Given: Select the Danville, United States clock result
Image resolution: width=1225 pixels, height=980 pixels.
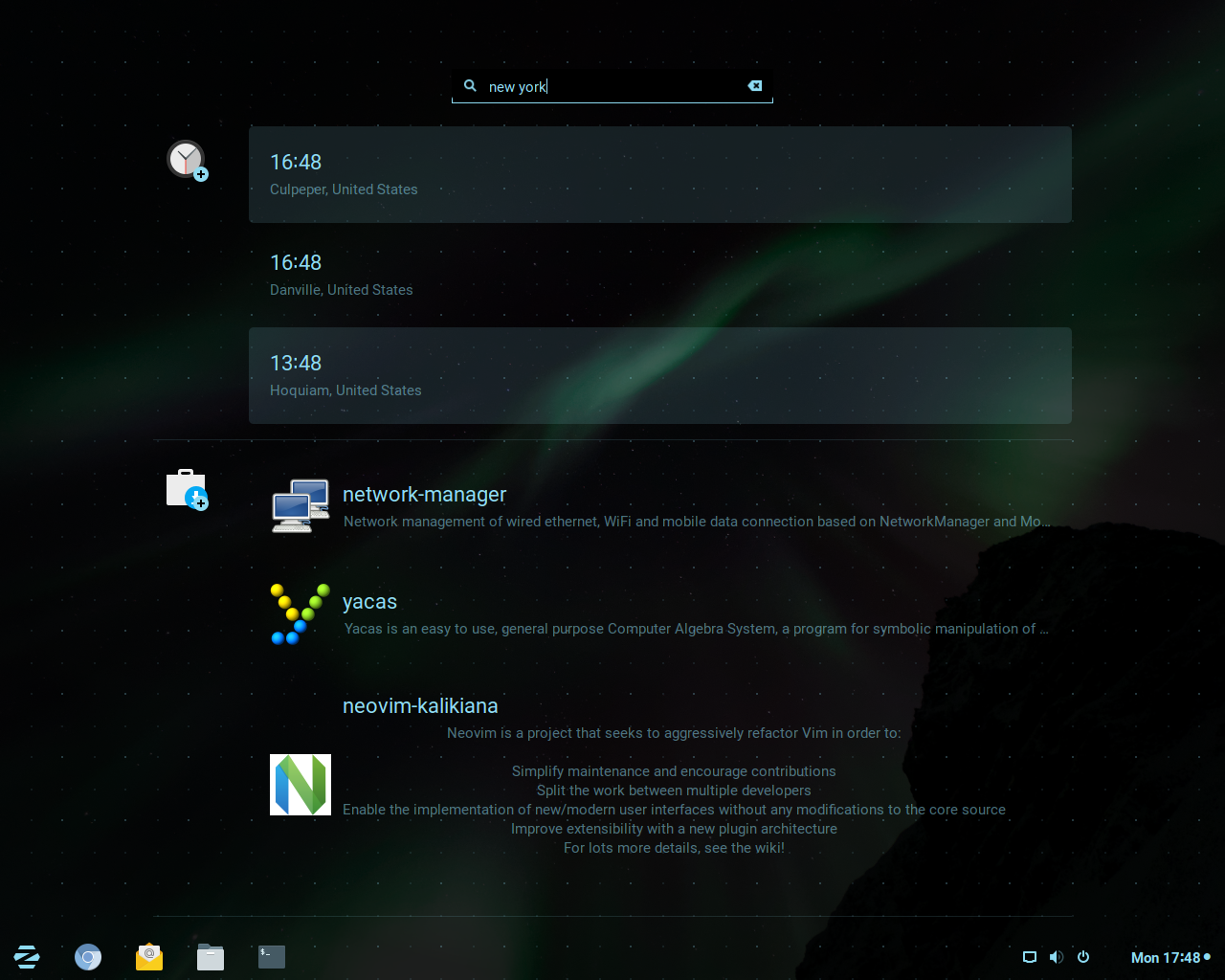Looking at the screenshot, I should point(660,275).
